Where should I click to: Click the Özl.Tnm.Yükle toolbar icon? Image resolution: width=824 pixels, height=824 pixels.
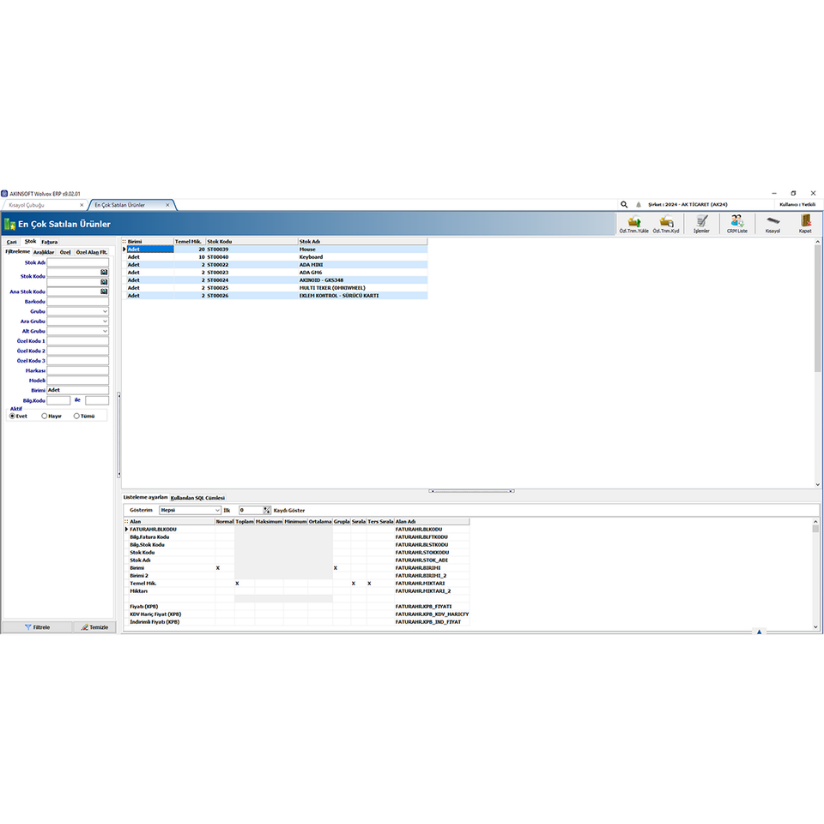634,224
